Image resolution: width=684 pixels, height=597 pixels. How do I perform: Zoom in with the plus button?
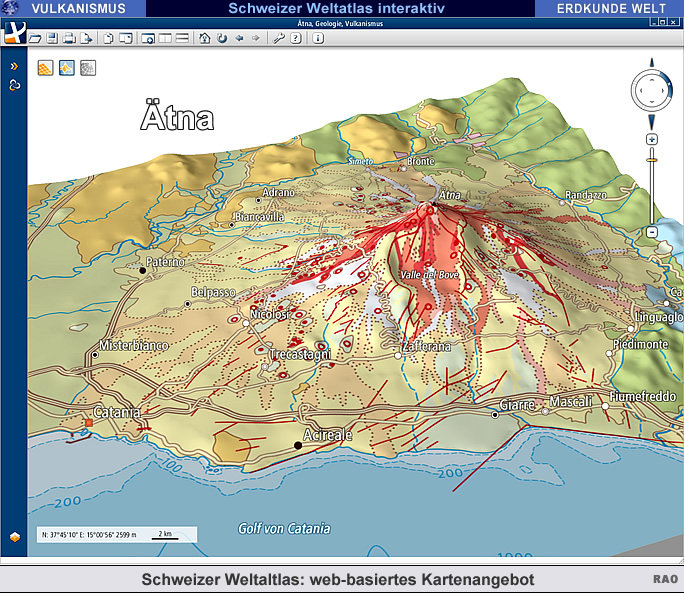click(652, 140)
